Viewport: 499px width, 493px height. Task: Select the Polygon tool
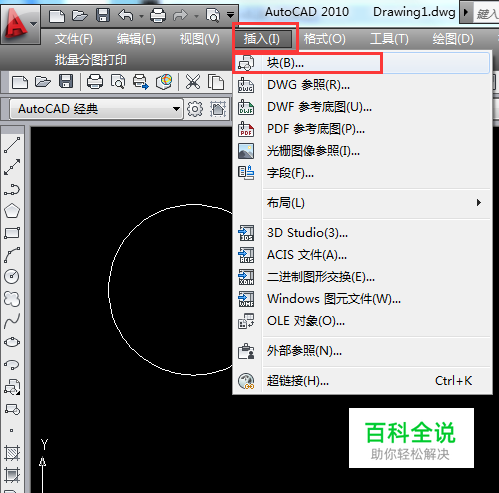click(x=12, y=211)
